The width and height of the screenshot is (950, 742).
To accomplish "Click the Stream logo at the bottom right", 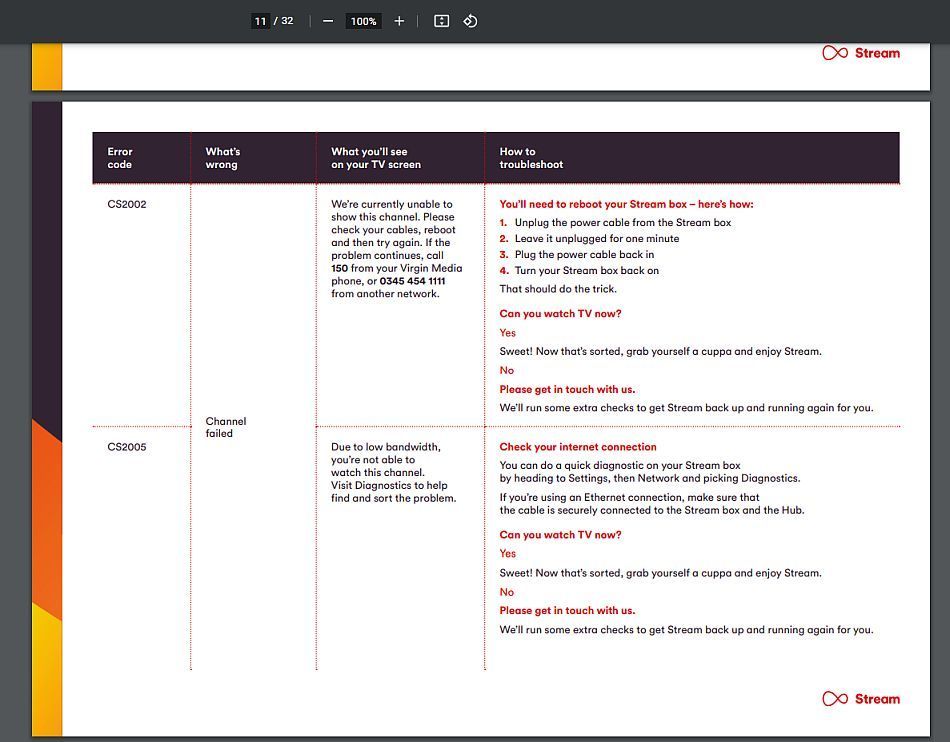I will [x=861, y=699].
